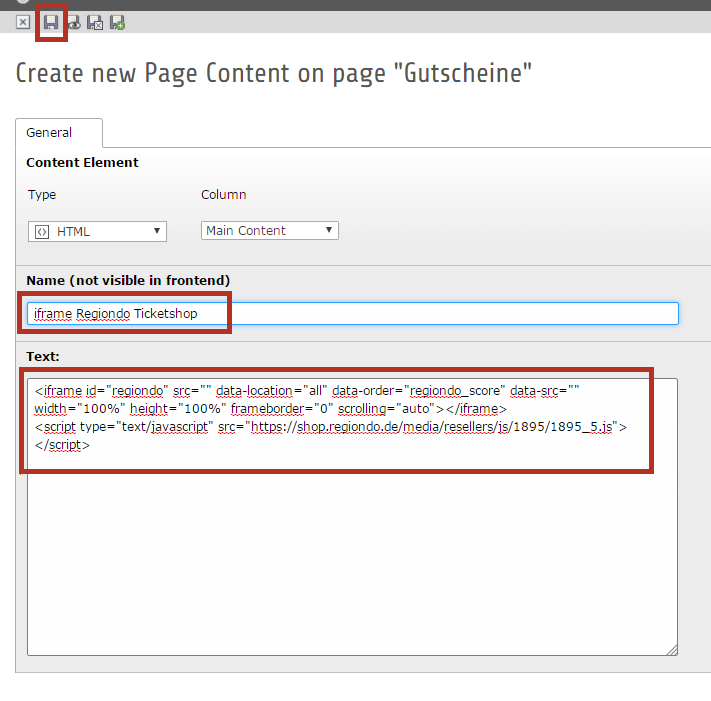Open the Type dropdown showing HTML
Viewport: 711px width, 701px height.
(97, 232)
